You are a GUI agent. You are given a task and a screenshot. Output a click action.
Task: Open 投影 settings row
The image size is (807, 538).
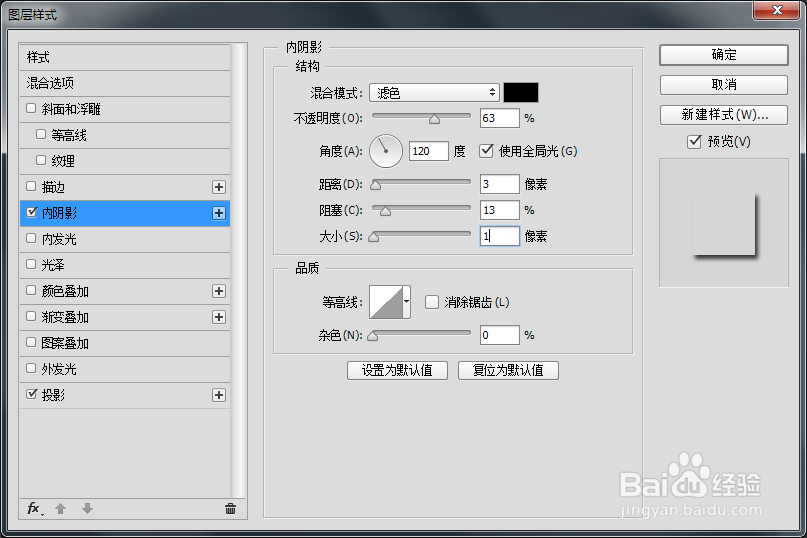(x=125, y=395)
